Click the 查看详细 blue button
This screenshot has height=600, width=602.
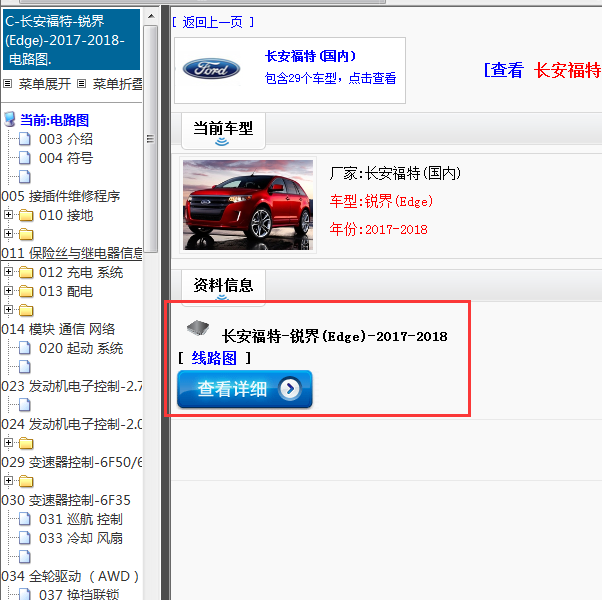coord(245,389)
